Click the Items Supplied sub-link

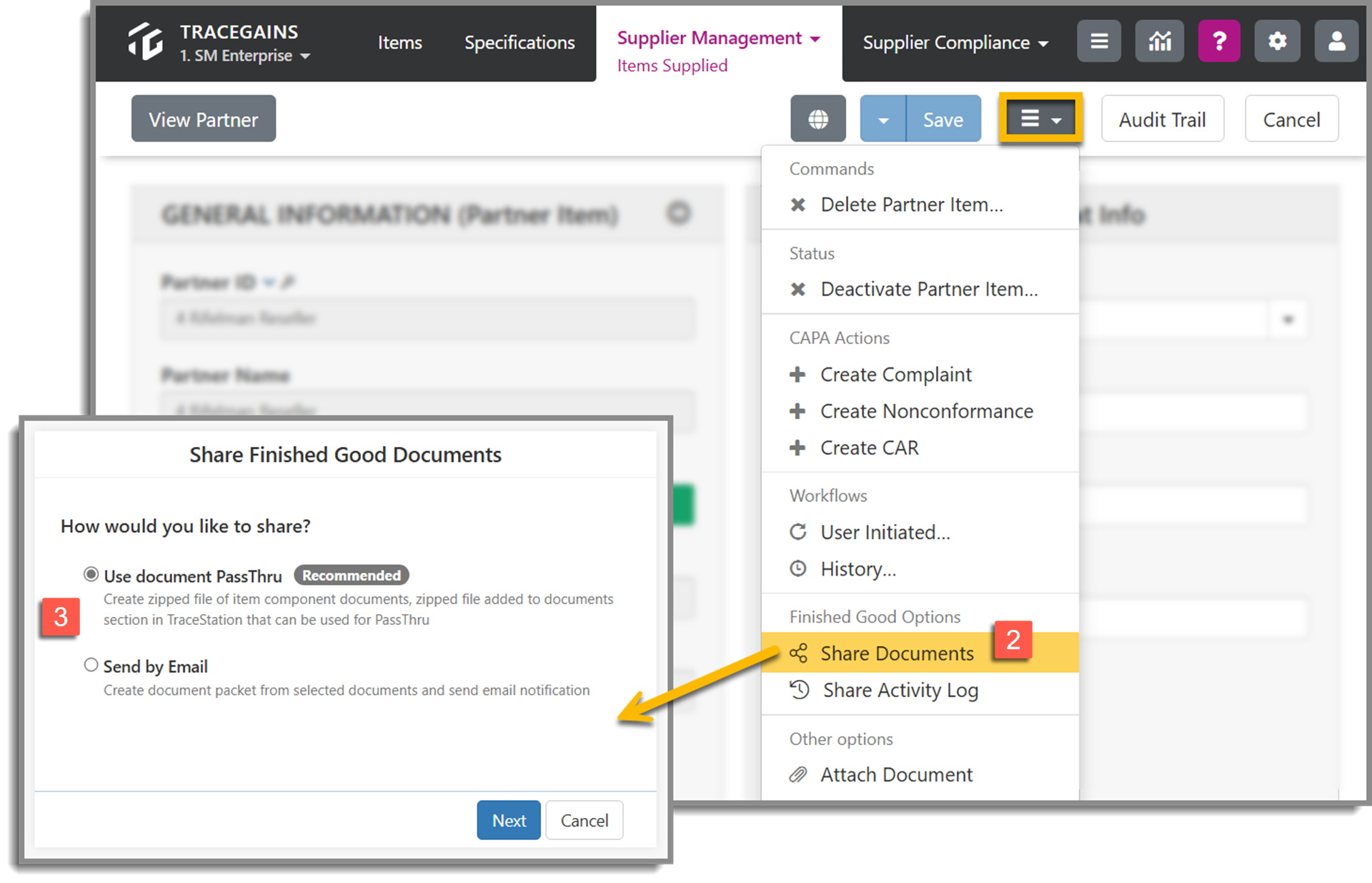pos(672,66)
